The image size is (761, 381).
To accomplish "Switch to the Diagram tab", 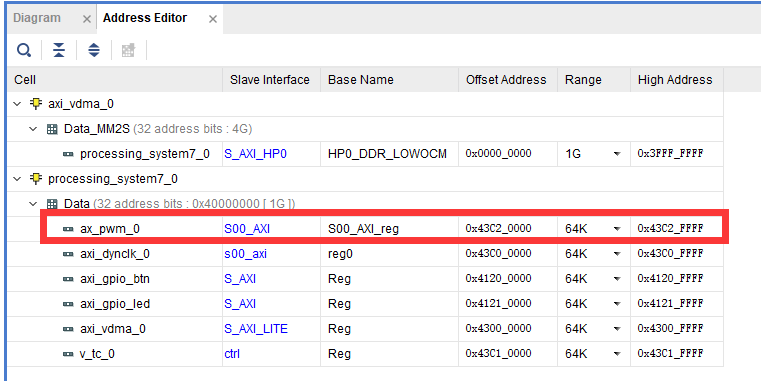I will [x=37, y=18].
